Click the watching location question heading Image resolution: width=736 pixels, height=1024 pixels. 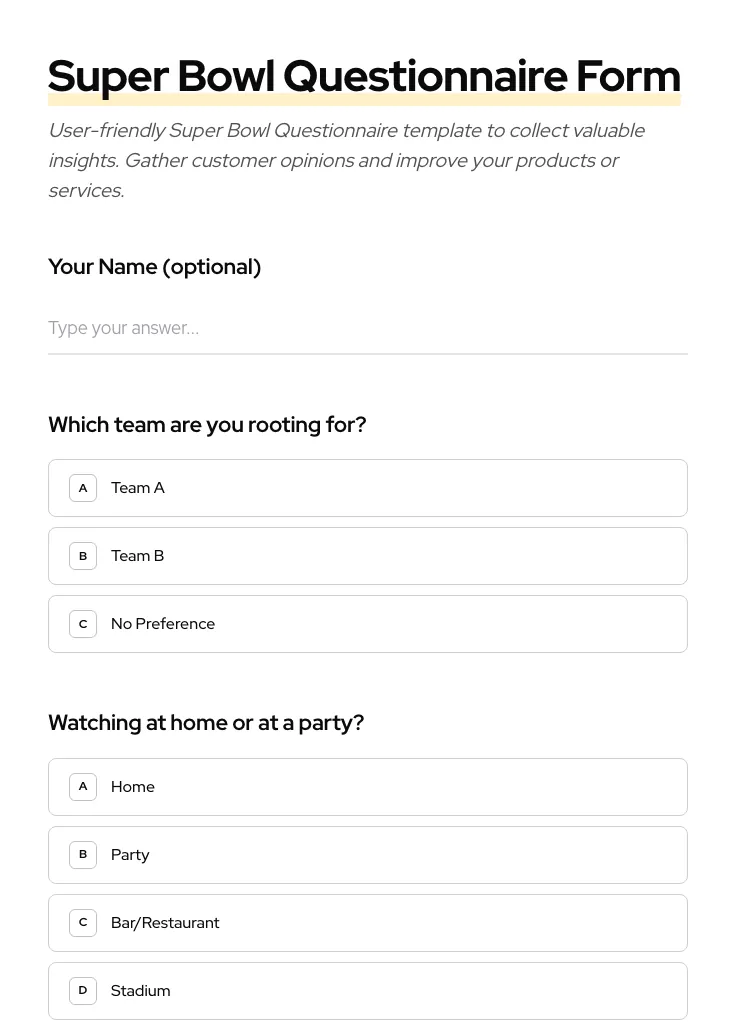coord(206,722)
